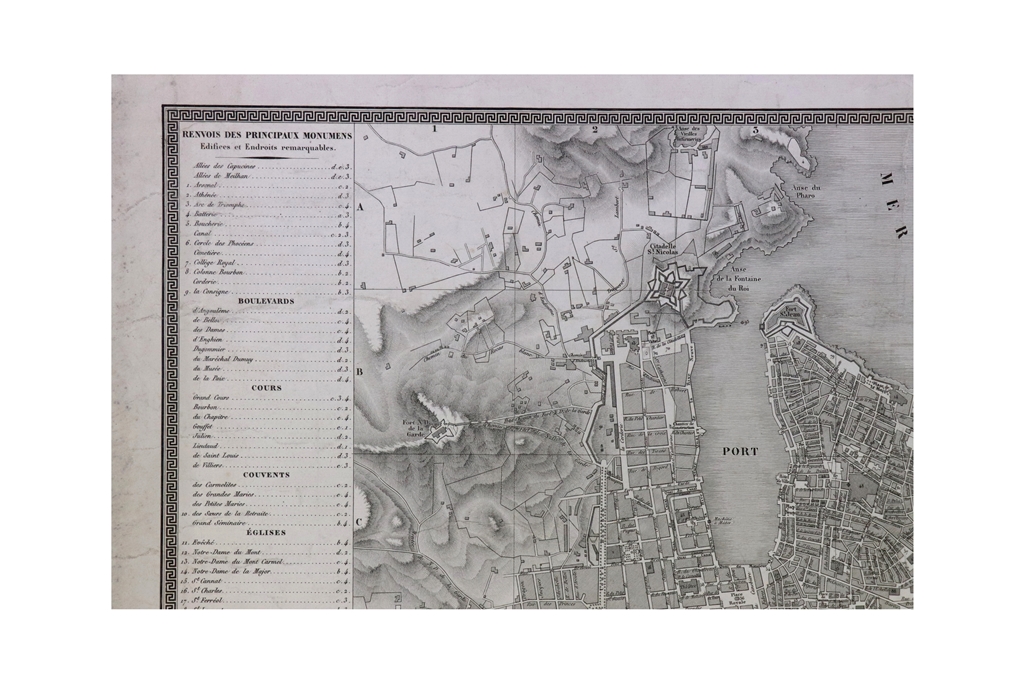The width and height of the screenshot is (1024, 683).
Task: Click the "BOULEVARDS" section heading
Action: [266, 302]
